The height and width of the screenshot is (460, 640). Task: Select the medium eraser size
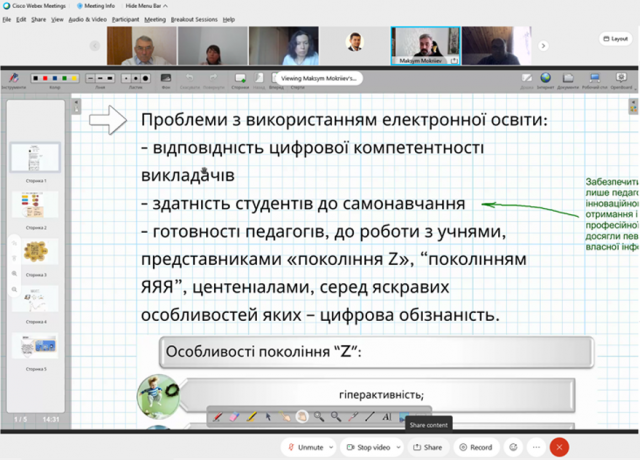pos(136,78)
